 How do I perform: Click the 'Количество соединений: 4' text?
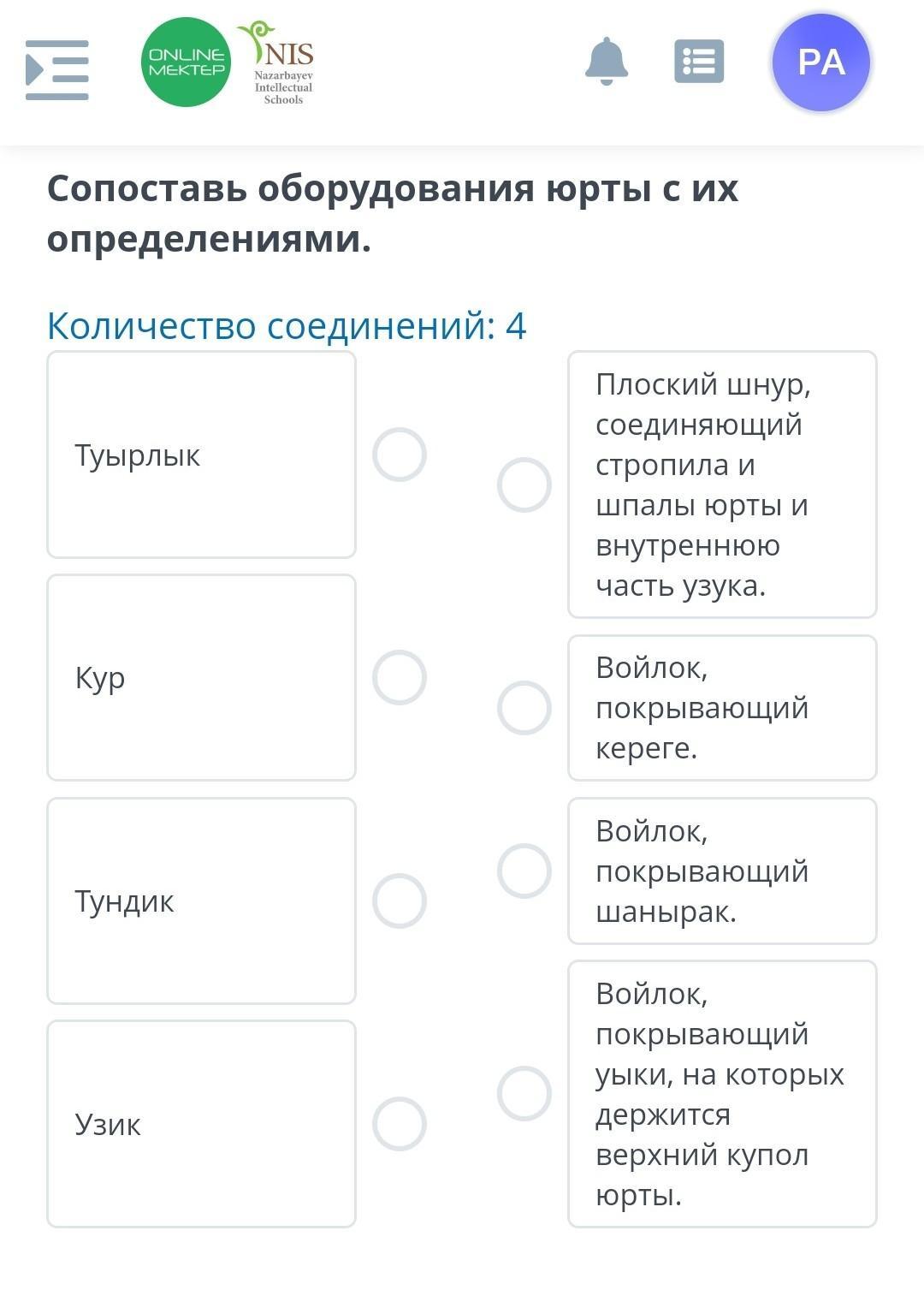click(287, 325)
